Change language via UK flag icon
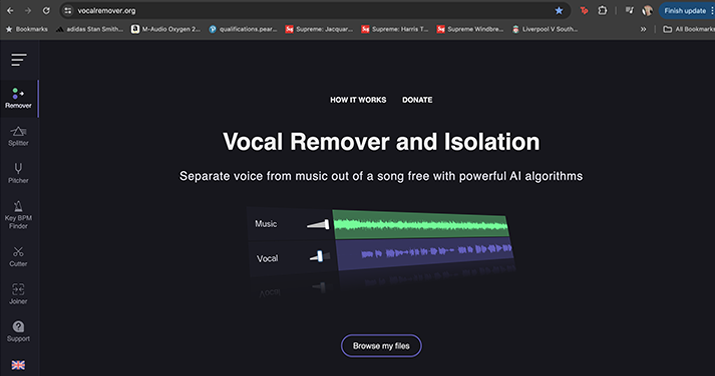The width and height of the screenshot is (715, 376). [x=18, y=365]
